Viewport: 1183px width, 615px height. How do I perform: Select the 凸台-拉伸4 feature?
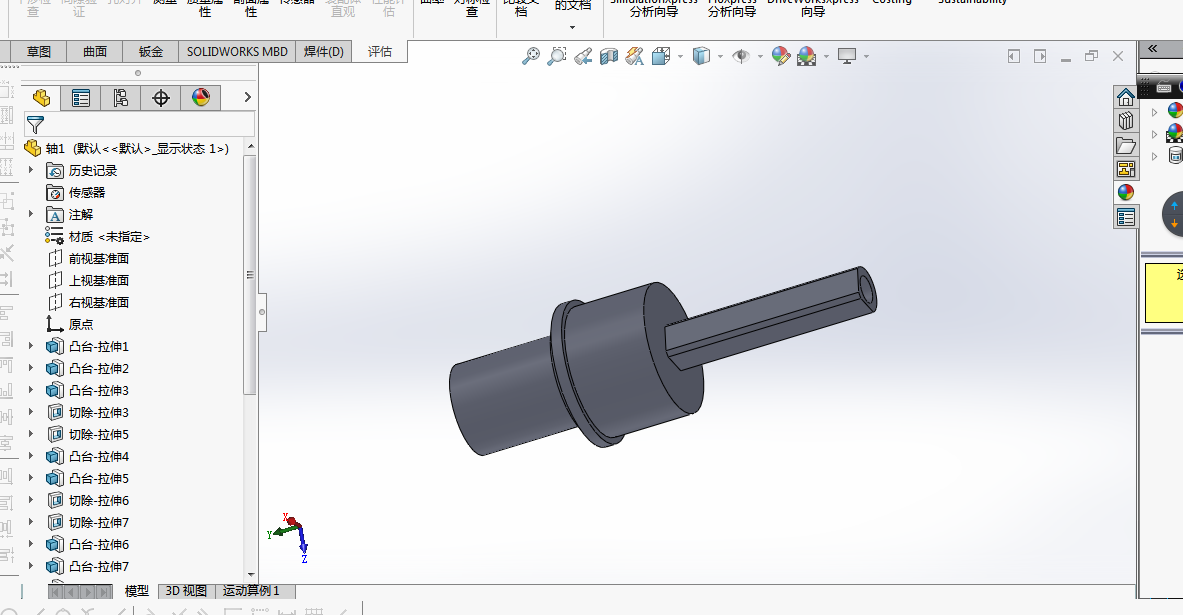coord(99,456)
